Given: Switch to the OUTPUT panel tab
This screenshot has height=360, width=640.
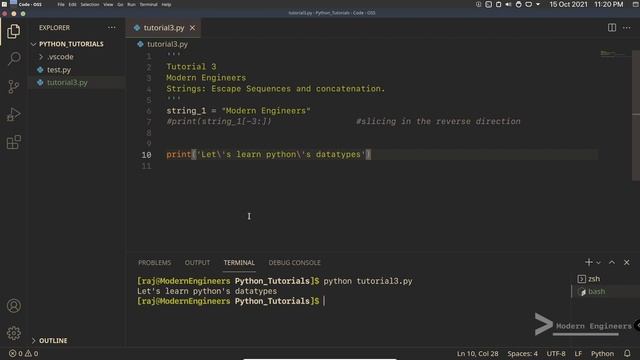Looking at the screenshot, I should pyautogui.click(x=198, y=262).
